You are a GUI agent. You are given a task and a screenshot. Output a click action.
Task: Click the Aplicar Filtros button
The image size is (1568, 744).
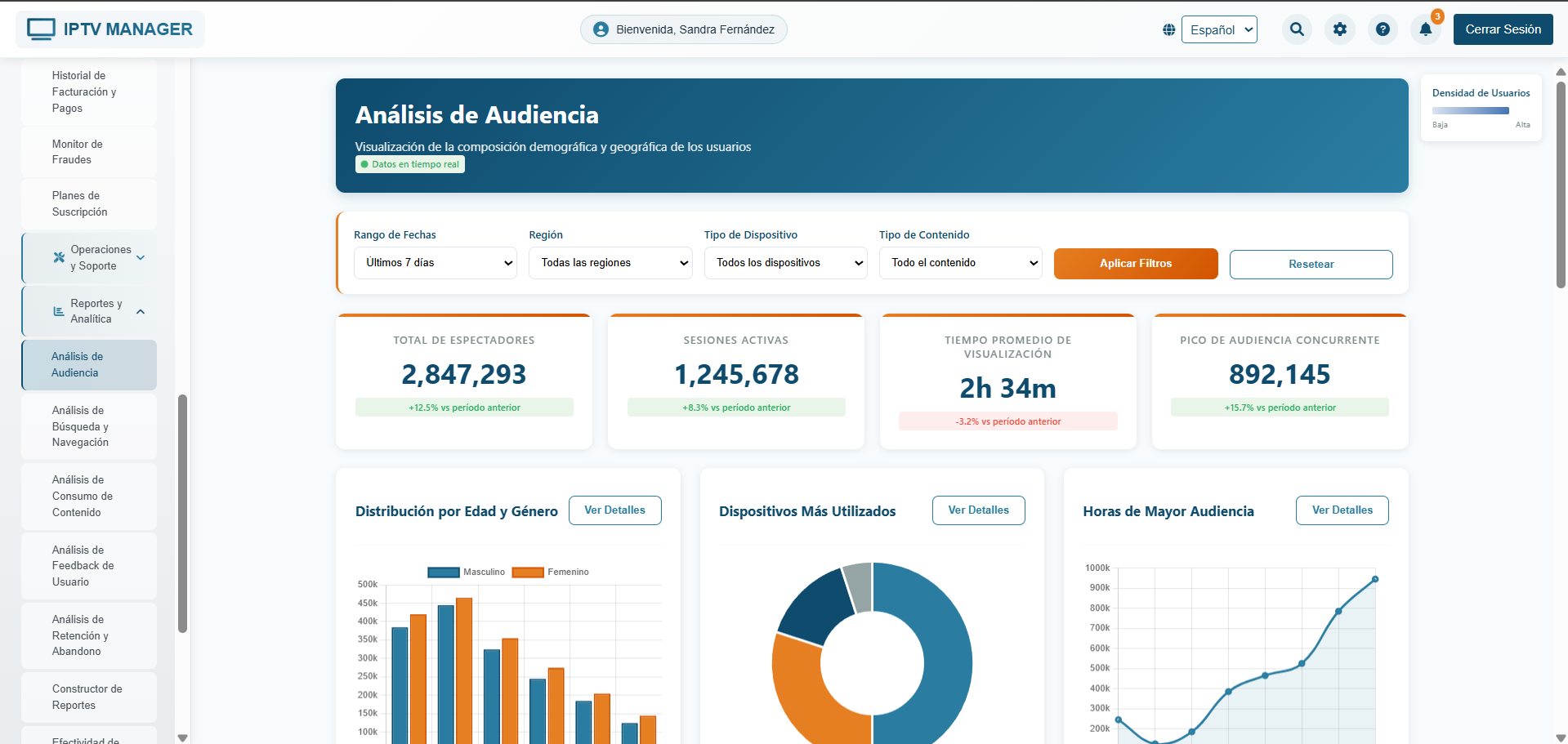pyautogui.click(x=1135, y=263)
